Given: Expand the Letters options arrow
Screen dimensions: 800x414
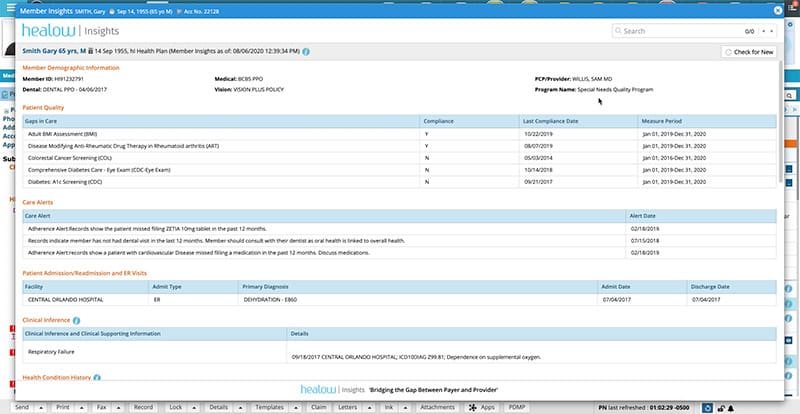Looking at the screenshot, I should coord(368,407).
